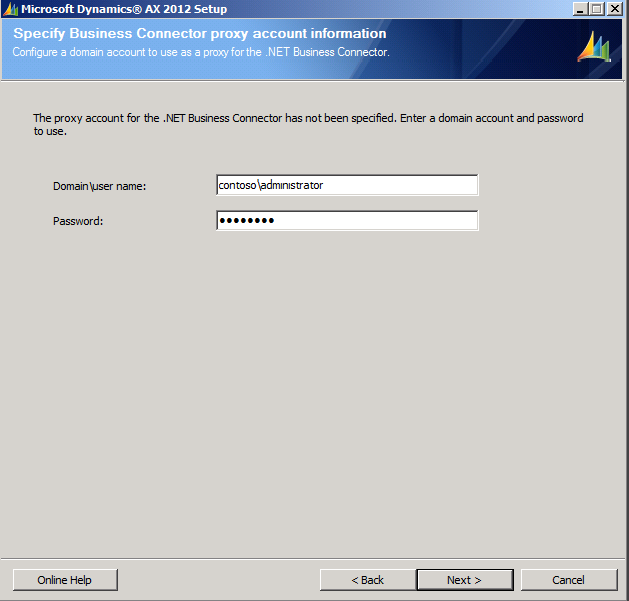Click the "Domain\user name:" label

[x=99, y=186]
